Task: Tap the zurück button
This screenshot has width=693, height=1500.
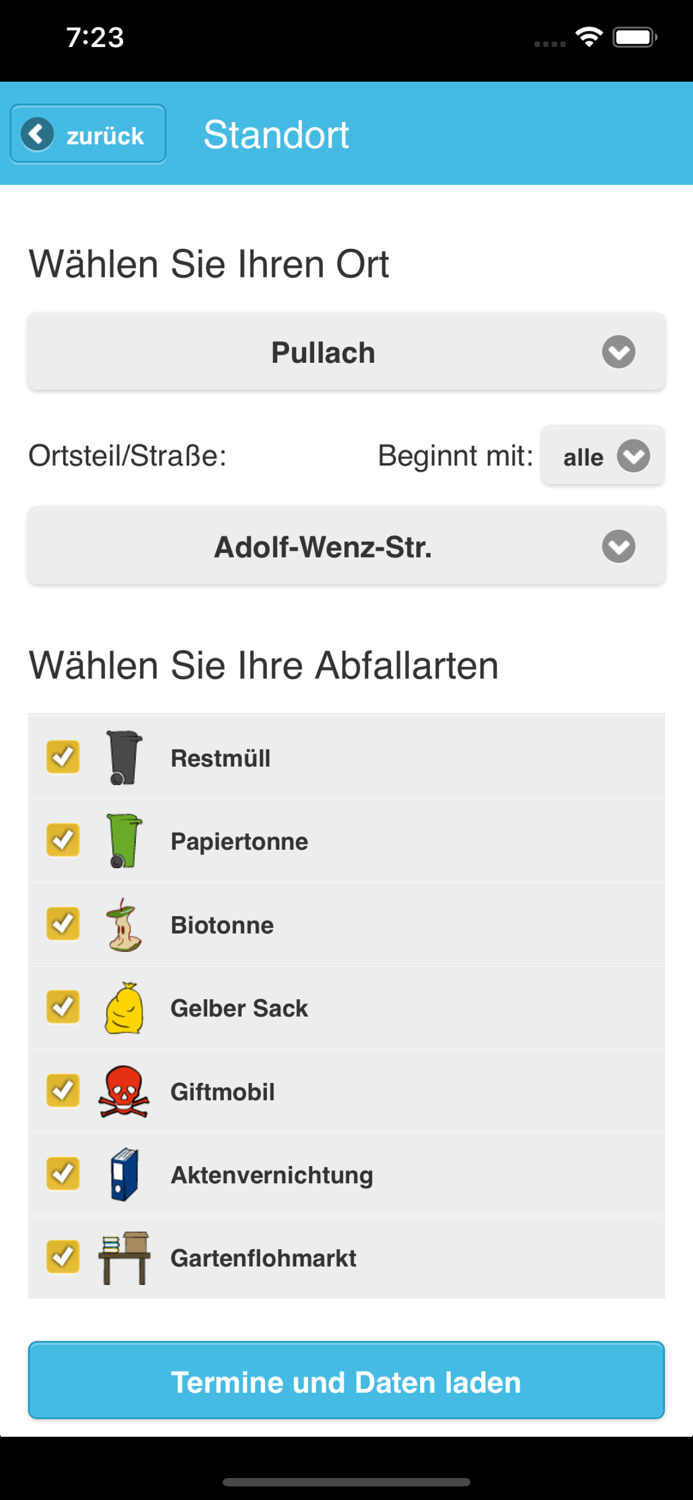Action: tap(87, 133)
